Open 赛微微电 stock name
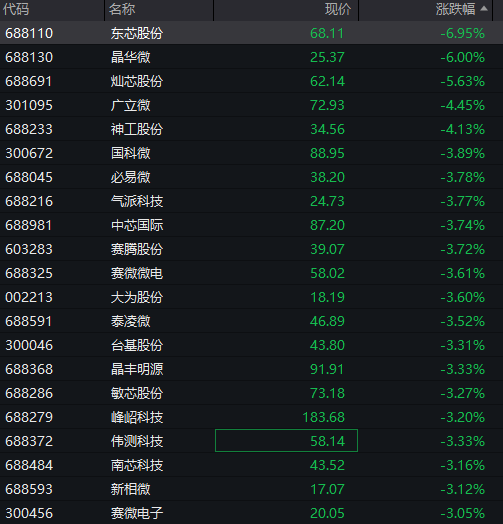The width and height of the screenshot is (503, 524). (137, 273)
